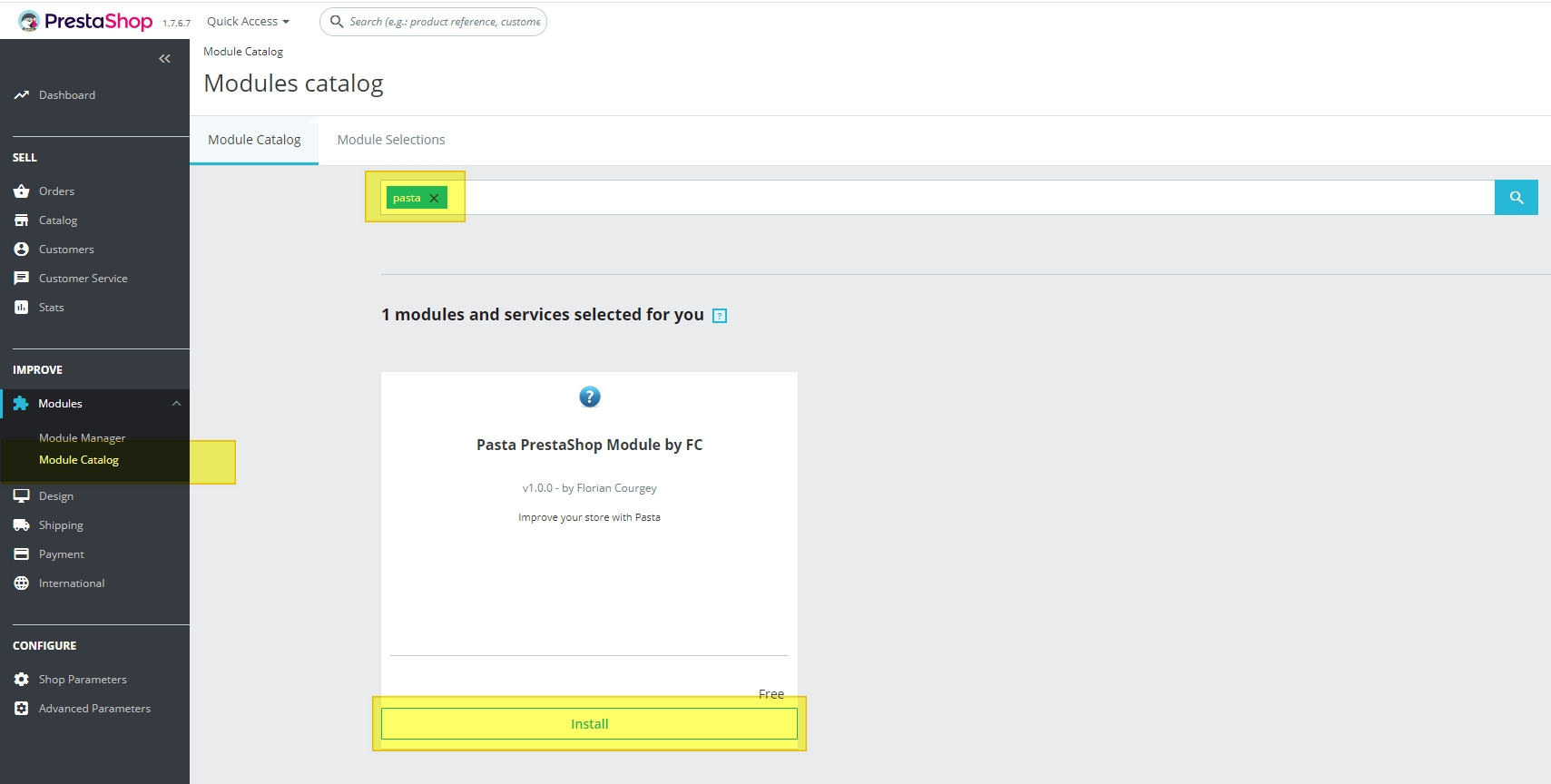Click the PrestaShop logo
1551x784 pixels.
click(86, 21)
